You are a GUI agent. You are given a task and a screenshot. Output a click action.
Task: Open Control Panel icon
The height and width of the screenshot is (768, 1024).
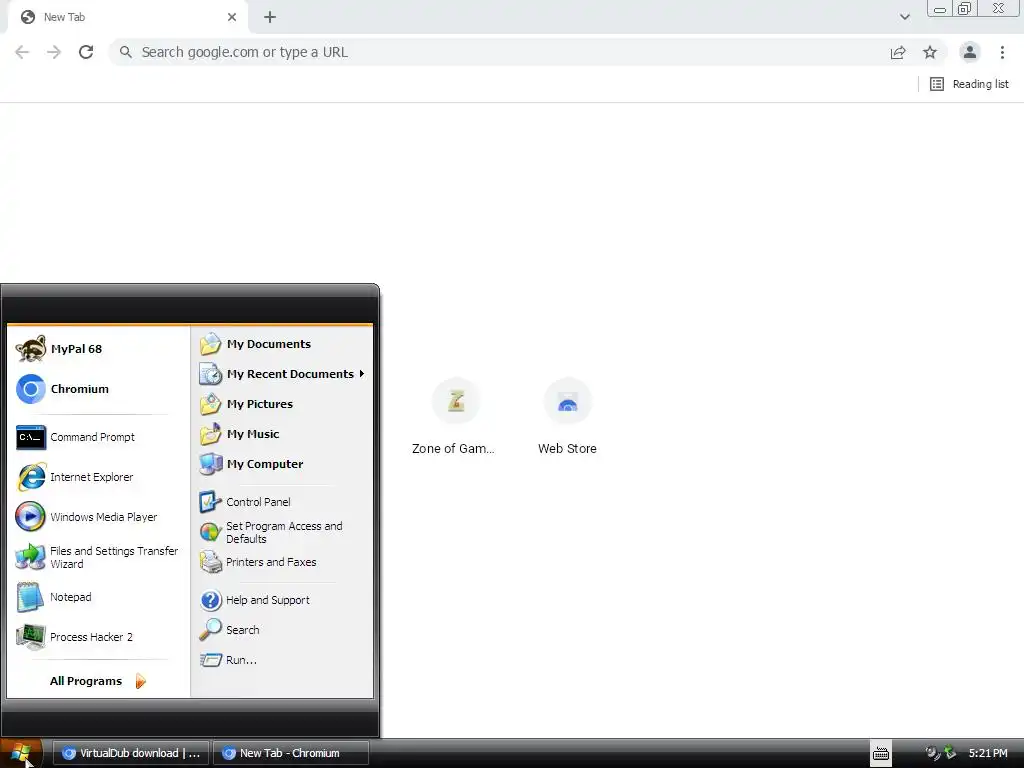[210, 502]
